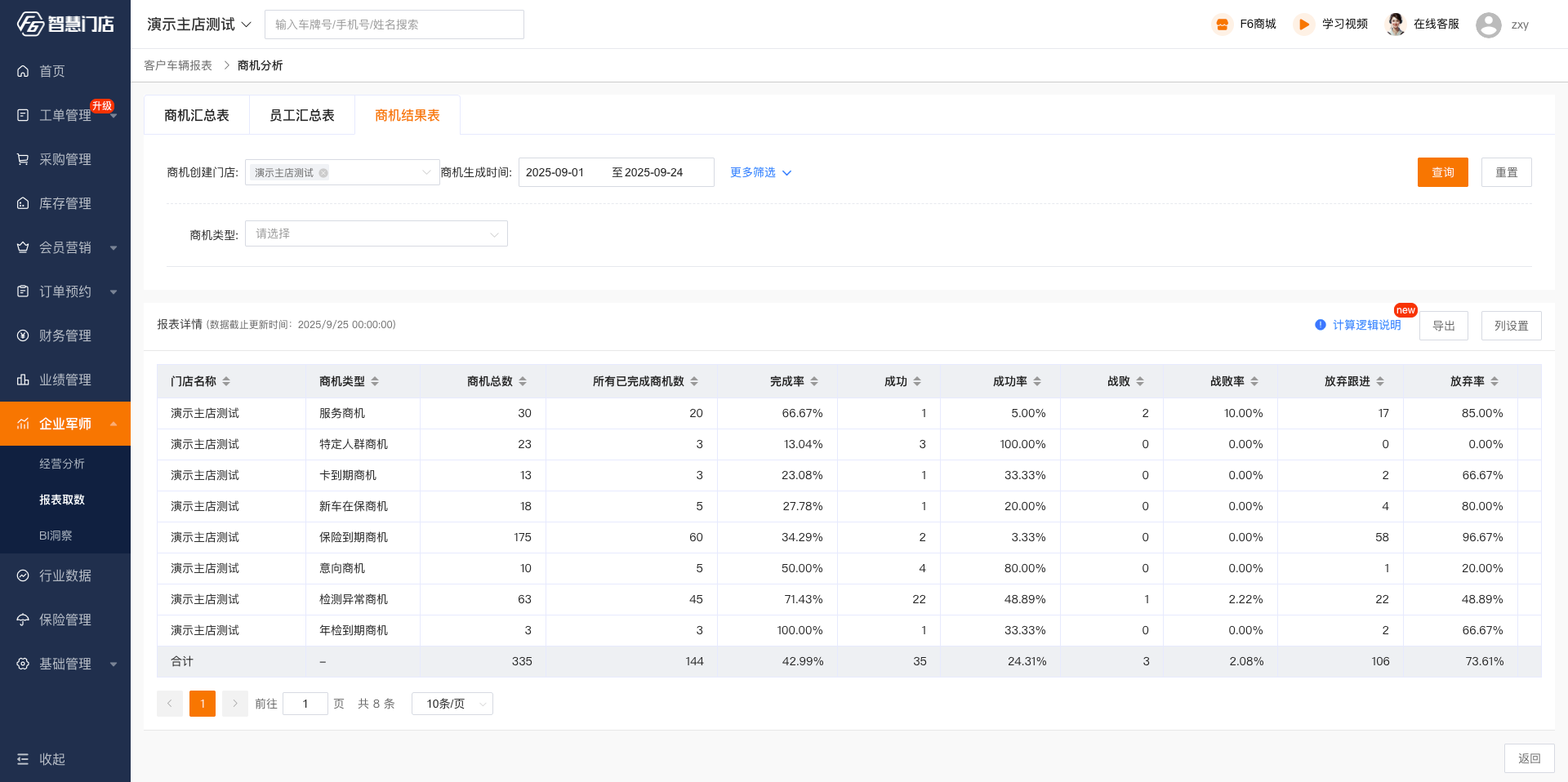Open 学习视频 tutorial videos
This screenshot has width=1568, height=782.
1331,24
